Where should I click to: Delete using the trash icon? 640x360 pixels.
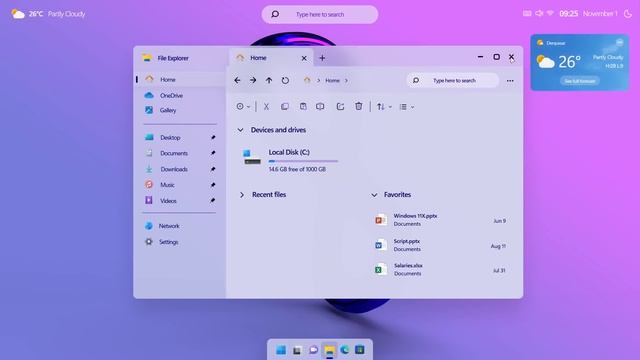(358, 106)
